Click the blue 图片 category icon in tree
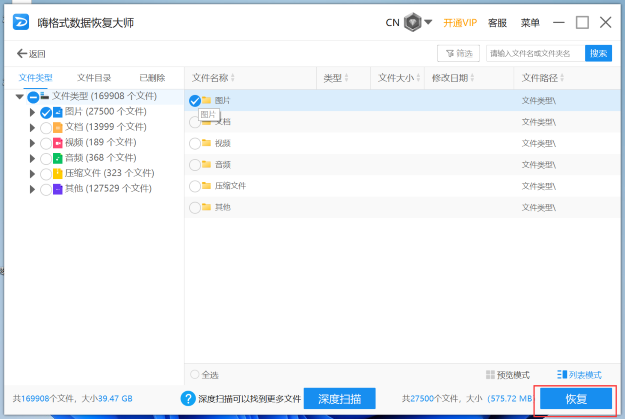The image size is (625, 419). [58, 112]
